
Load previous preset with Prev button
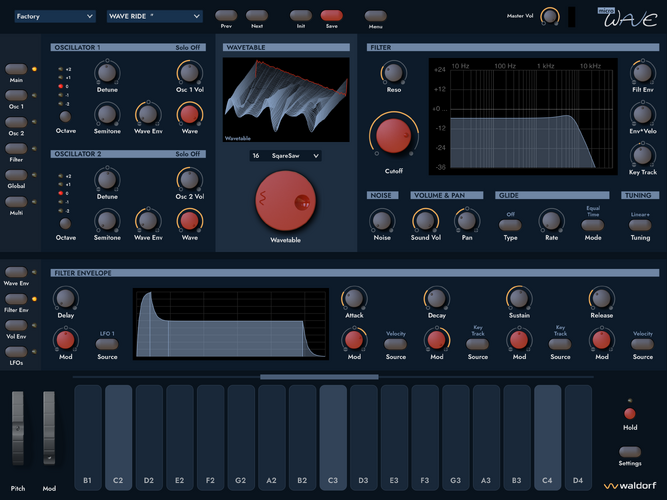pyautogui.click(x=226, y=15)
